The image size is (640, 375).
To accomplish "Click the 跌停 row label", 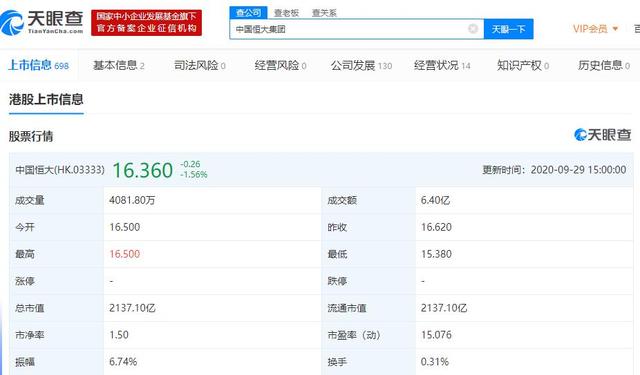I will 337,281.
